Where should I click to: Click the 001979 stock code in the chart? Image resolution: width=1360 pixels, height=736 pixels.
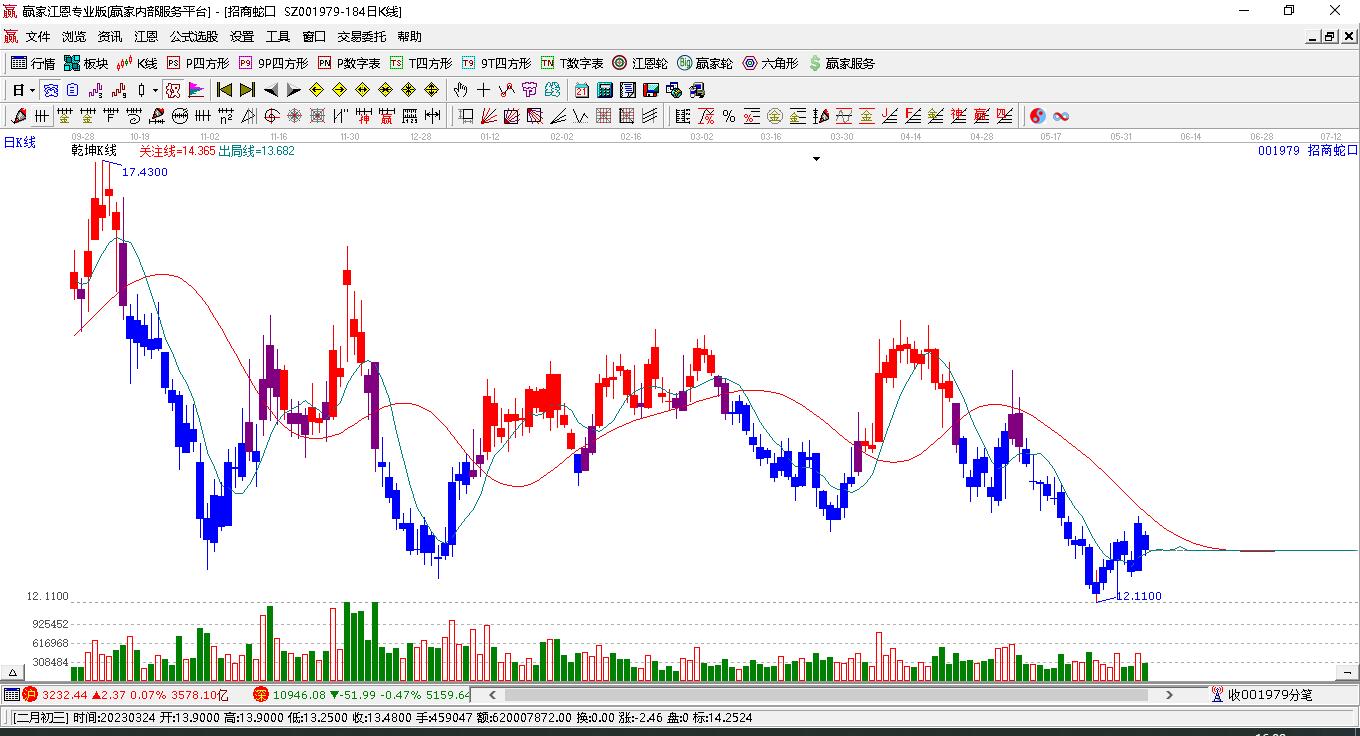(1279, 150)
